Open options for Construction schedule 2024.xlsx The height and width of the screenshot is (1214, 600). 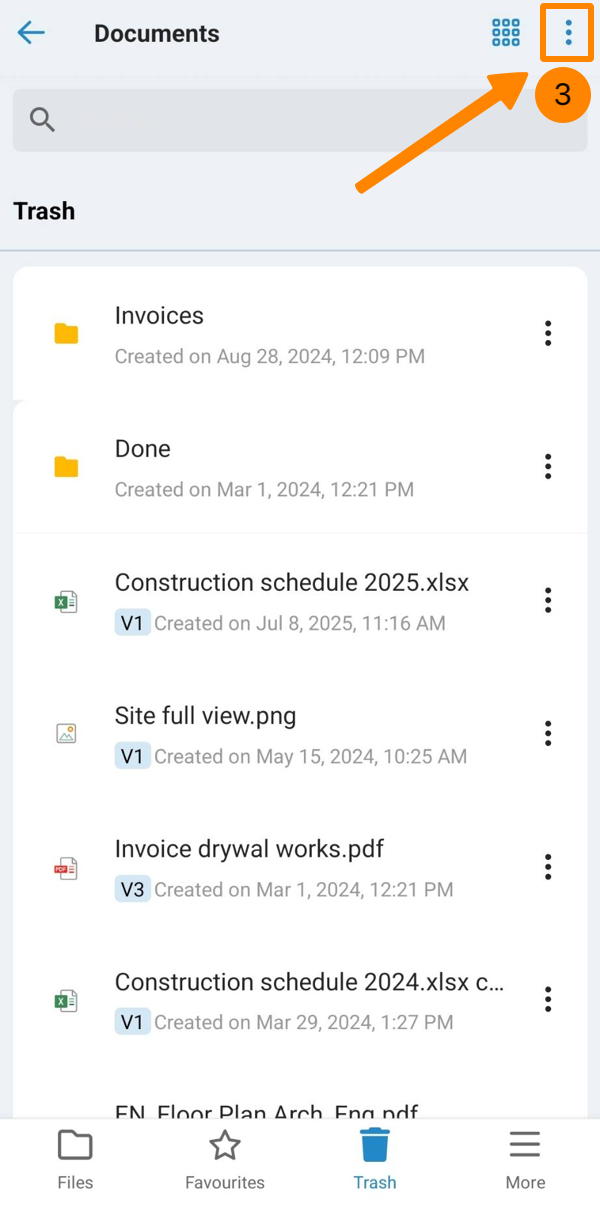(548, 999)
